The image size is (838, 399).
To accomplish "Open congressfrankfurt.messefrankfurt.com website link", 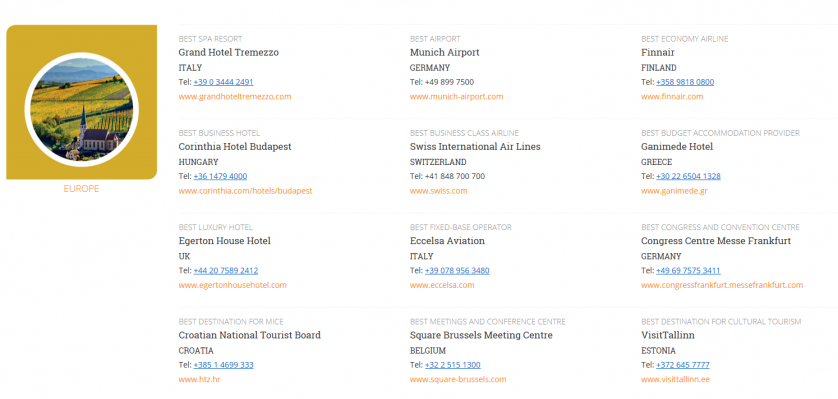I will click(x=722, y=285).
